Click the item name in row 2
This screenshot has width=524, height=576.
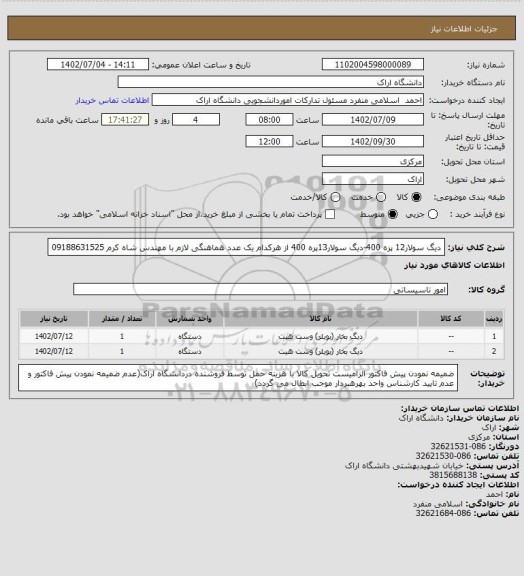(320, 351)
